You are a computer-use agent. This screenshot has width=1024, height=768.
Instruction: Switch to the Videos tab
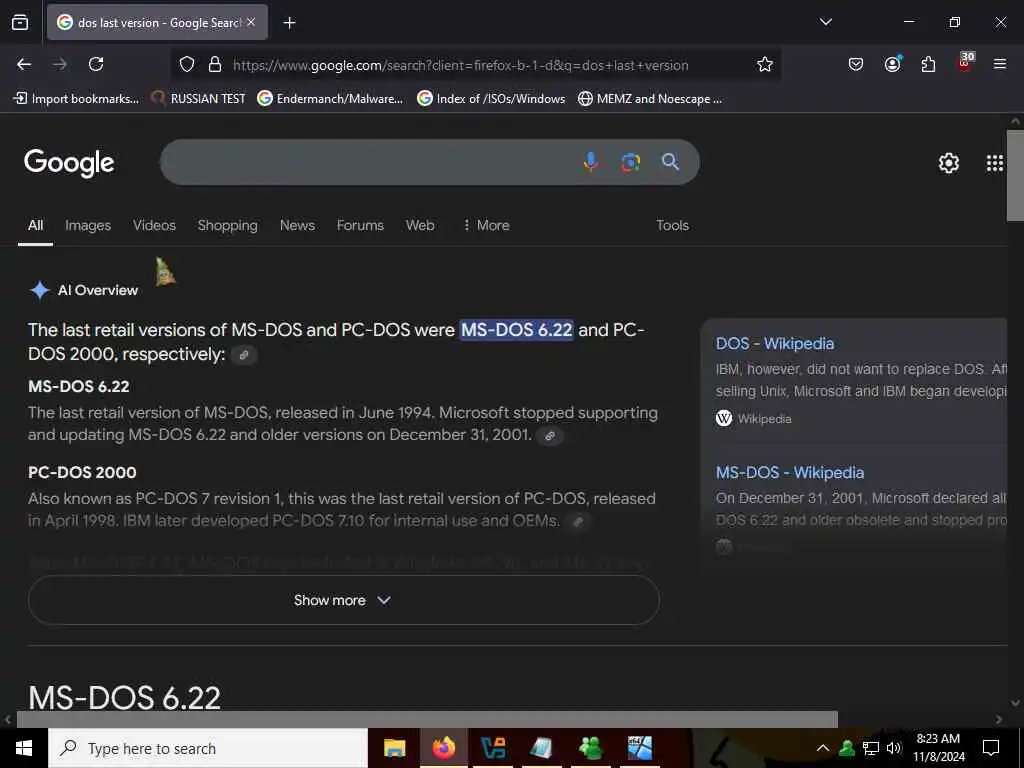coord(154,225)
